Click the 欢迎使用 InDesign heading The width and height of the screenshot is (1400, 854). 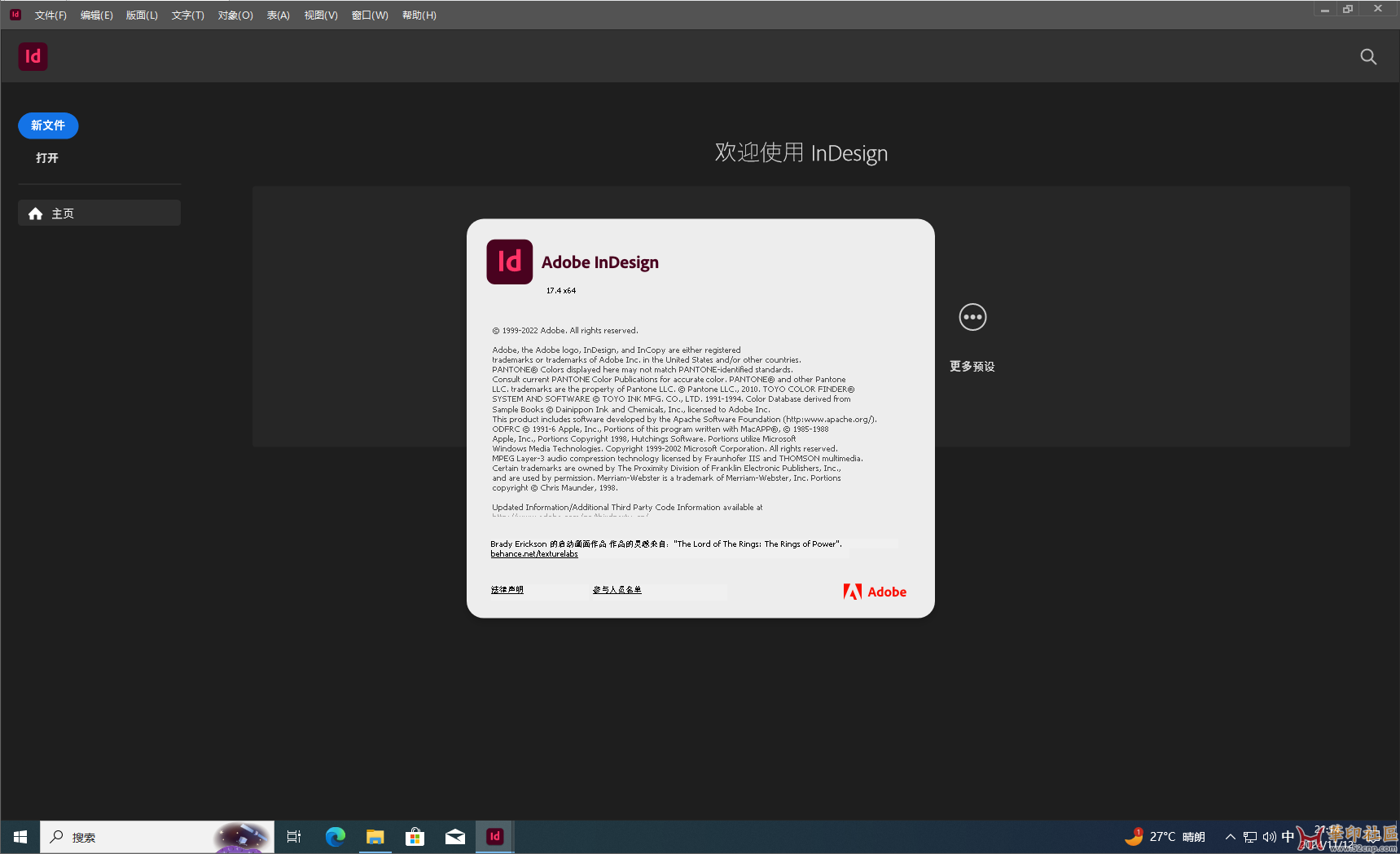coord(801,153)
